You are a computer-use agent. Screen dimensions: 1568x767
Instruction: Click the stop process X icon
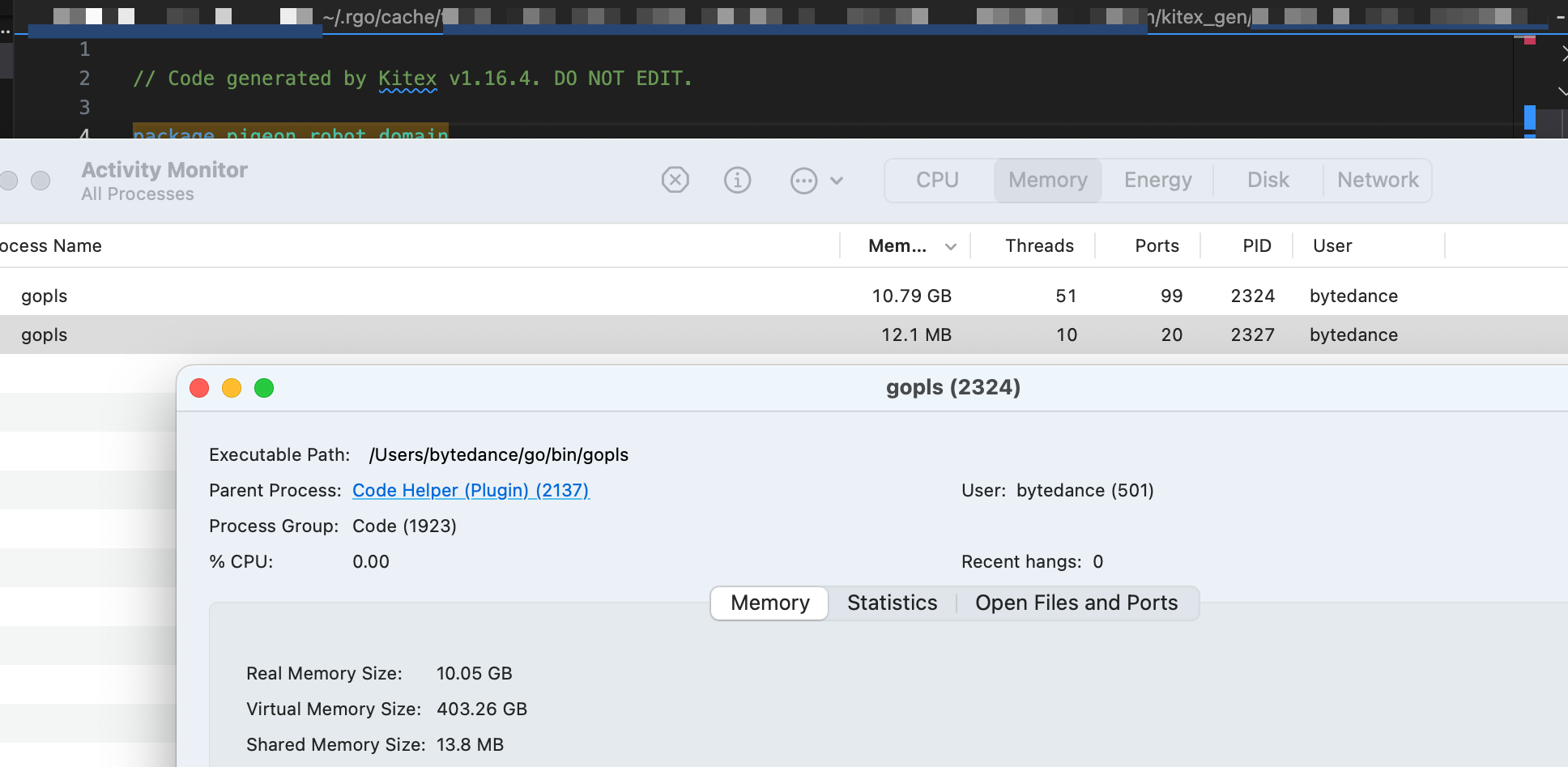pos(675,180)
